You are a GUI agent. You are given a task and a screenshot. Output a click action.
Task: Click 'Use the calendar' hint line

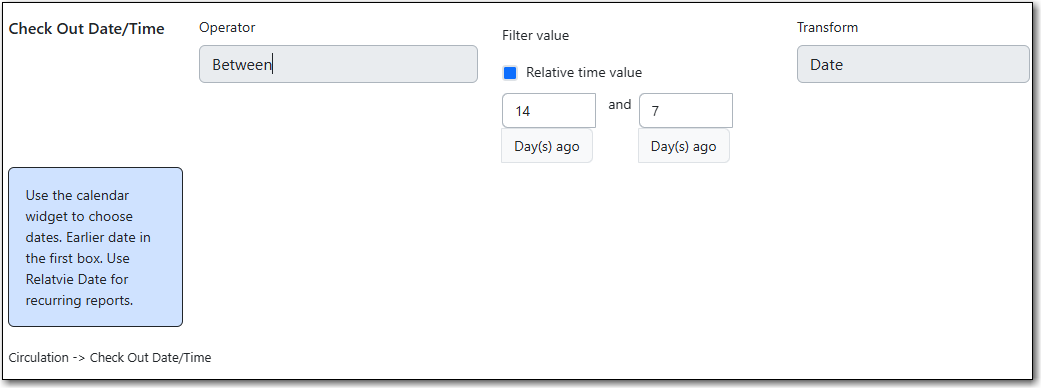click(x=78, y=196)
